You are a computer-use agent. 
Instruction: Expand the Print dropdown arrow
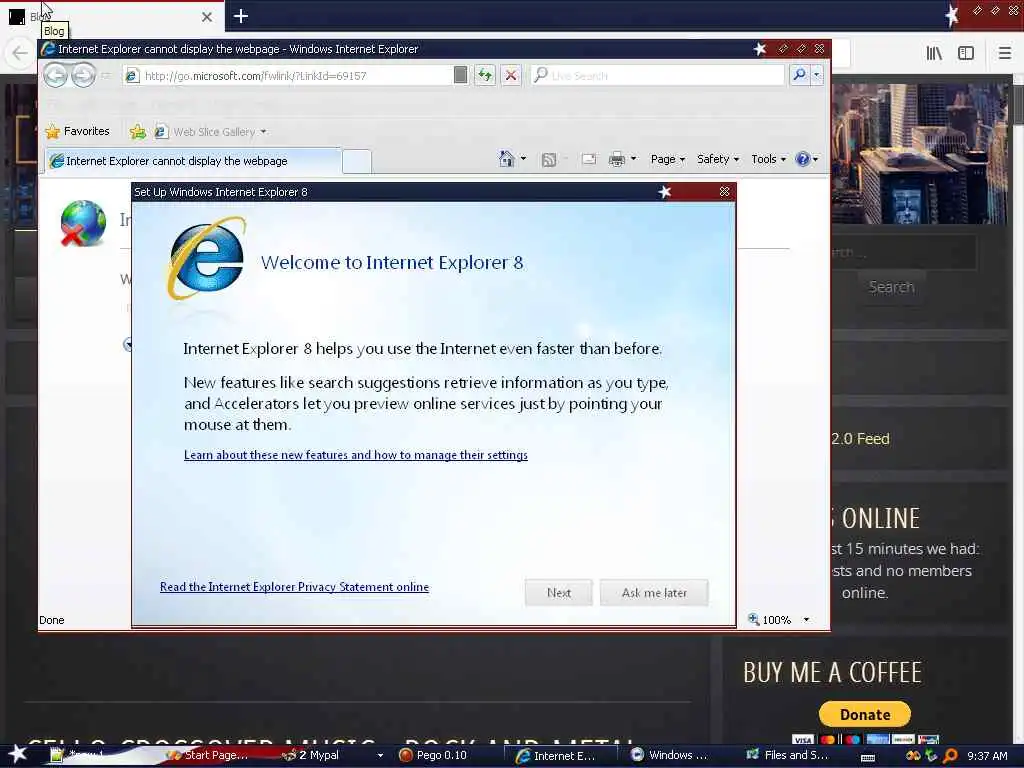pyautogui.click(x=633, y=159)
